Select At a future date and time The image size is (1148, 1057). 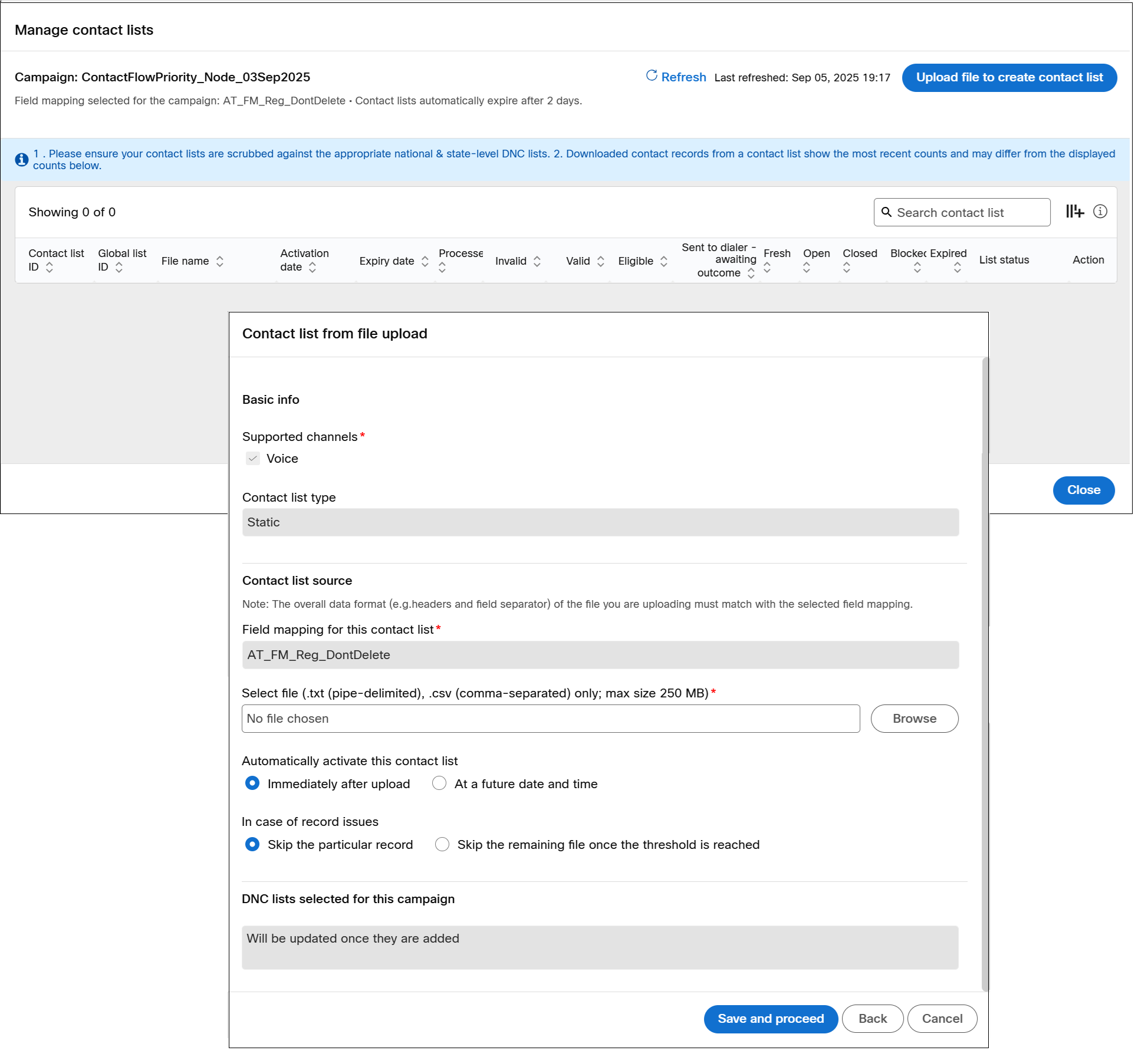coord(439,783)
